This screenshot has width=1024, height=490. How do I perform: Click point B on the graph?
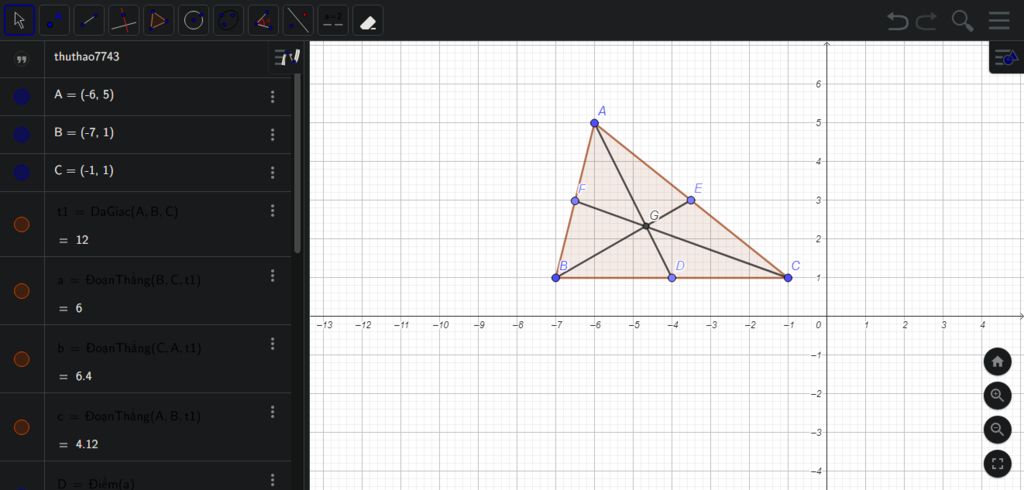point(556,278)
